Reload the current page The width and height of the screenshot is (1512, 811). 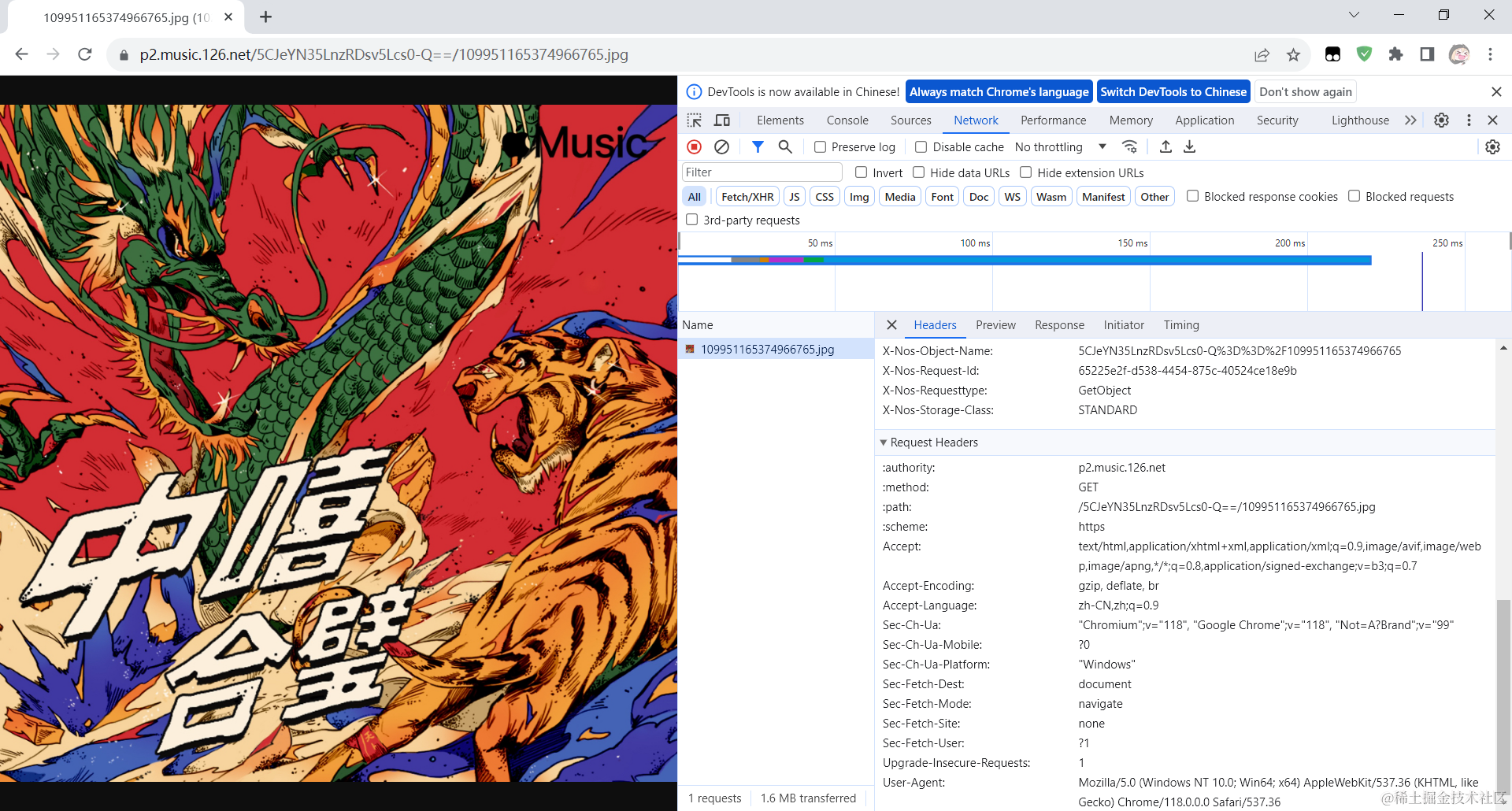pos(85,54)
